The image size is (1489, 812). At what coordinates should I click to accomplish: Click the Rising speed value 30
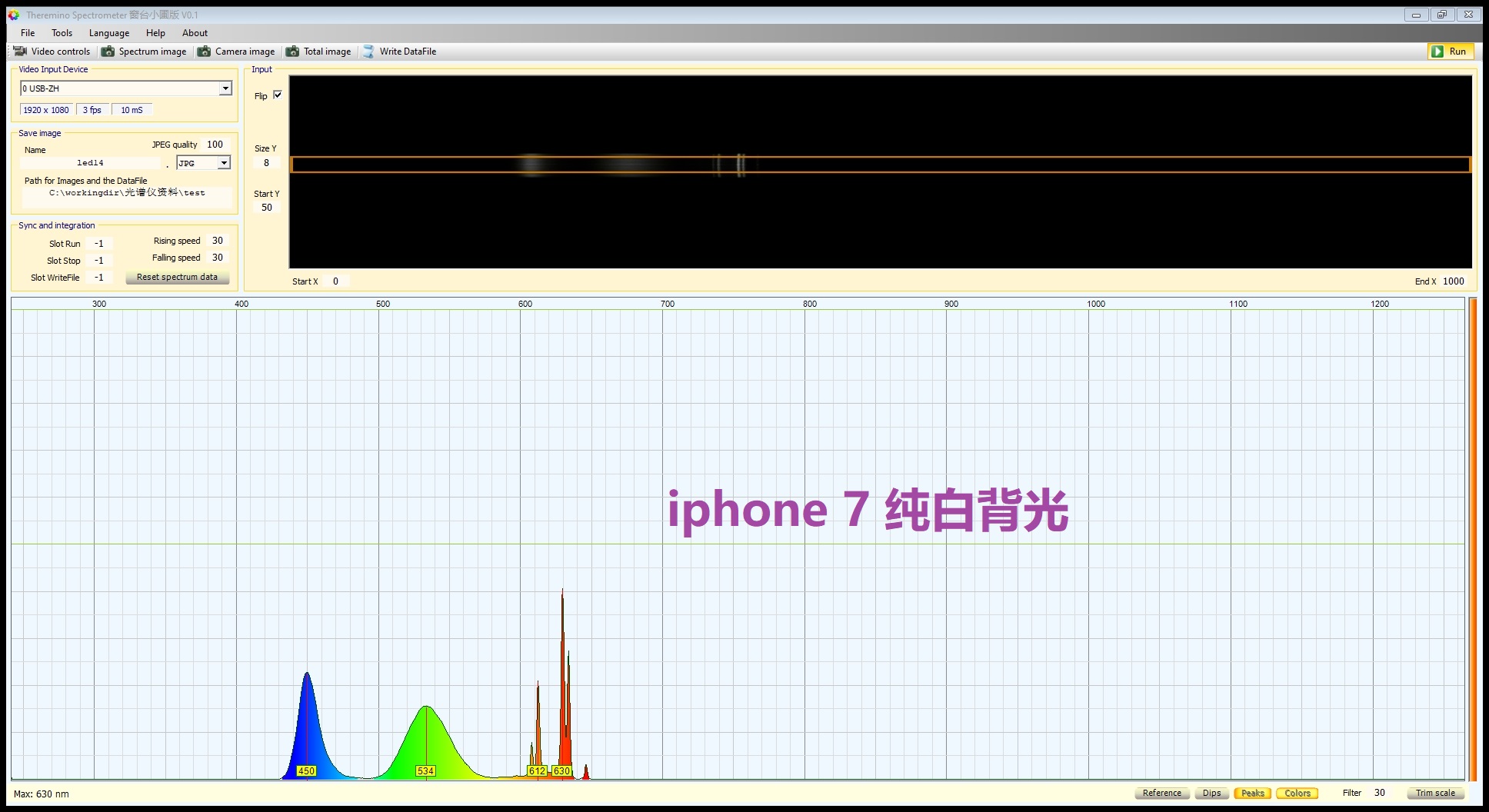[218, 241]
